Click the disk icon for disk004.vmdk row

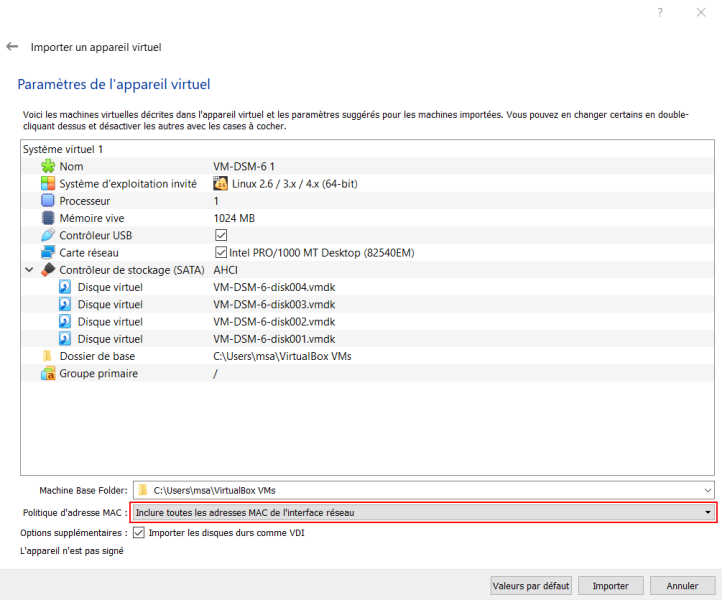click(x=65, y=287)
